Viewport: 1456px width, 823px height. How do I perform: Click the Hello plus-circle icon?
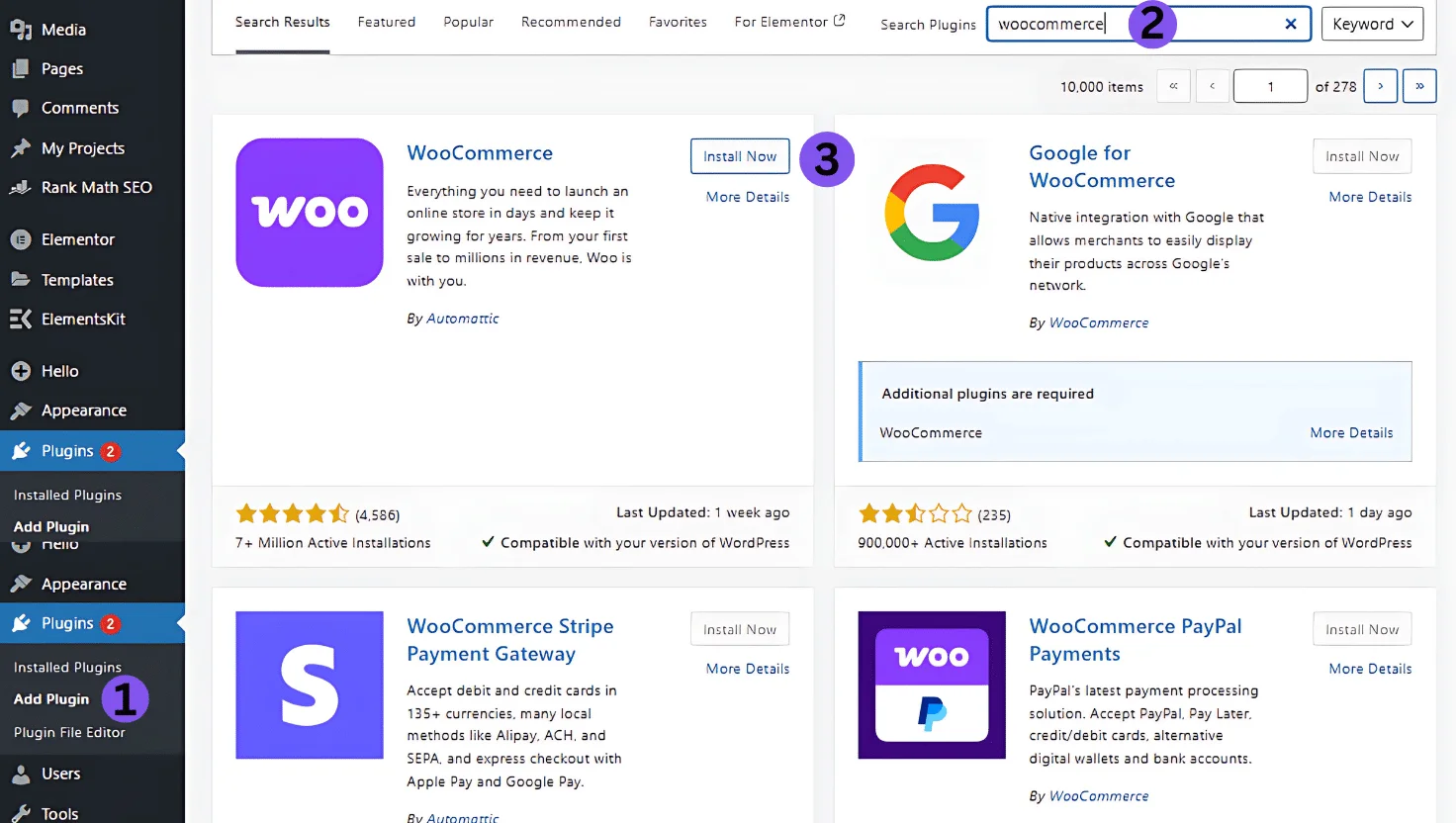[x=21, y=371]
